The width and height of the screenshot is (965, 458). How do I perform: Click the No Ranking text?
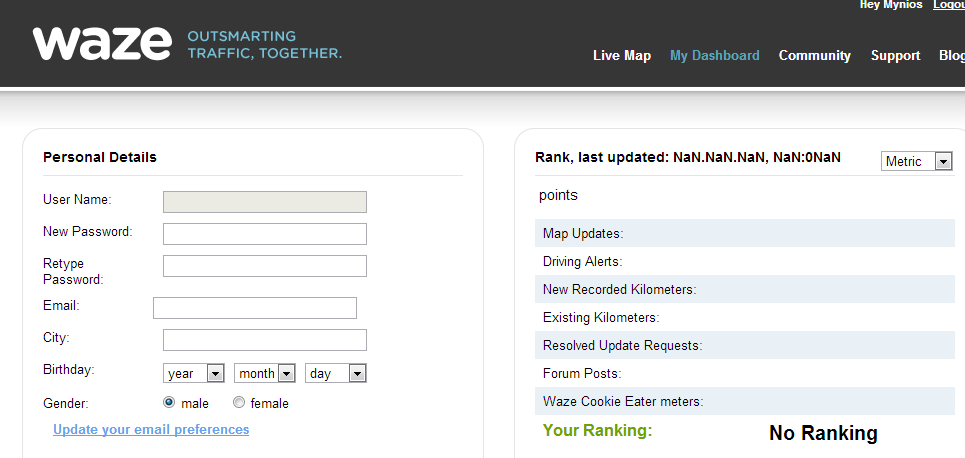pyautogui.click(x=823, y=433)
